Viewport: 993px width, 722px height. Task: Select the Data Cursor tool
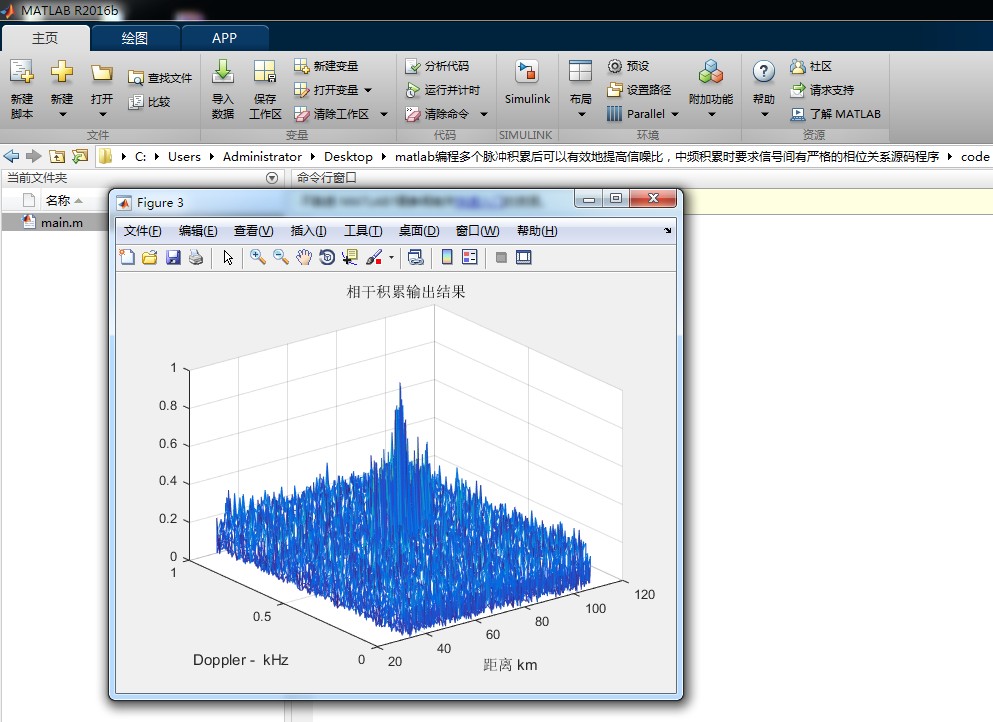pos(350,257)
